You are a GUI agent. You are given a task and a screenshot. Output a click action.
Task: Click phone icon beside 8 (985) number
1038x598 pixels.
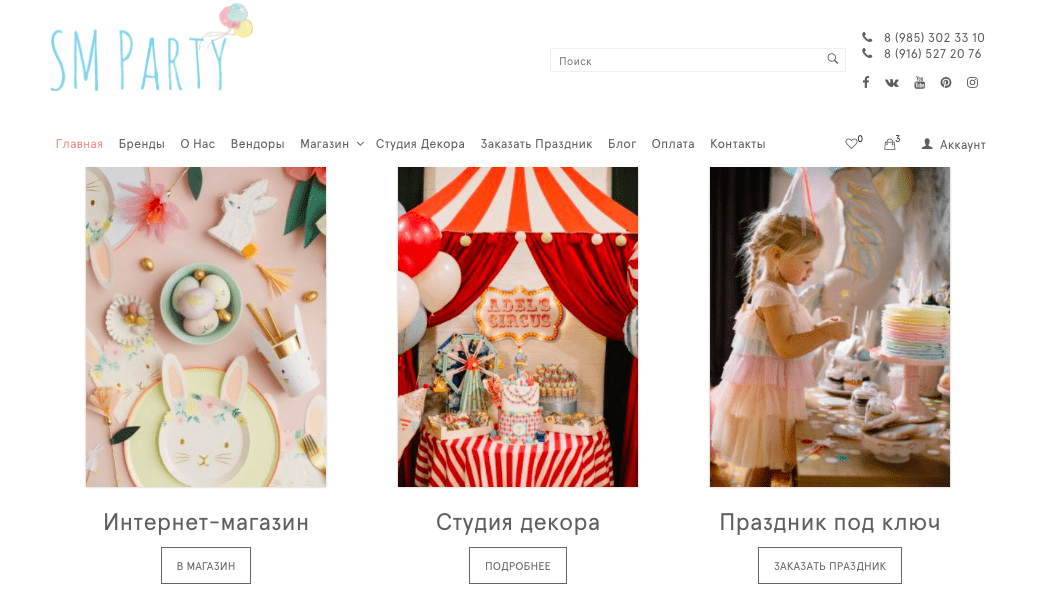point(867,37)
